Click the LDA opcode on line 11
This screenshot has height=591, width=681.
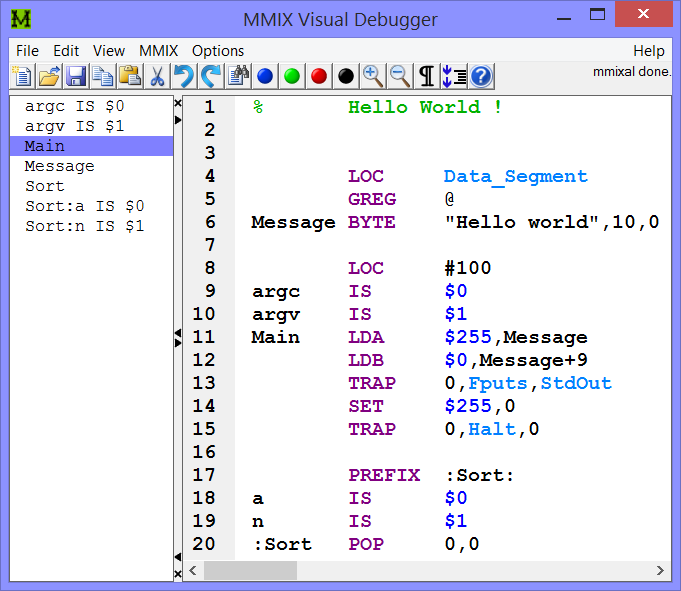366,337
